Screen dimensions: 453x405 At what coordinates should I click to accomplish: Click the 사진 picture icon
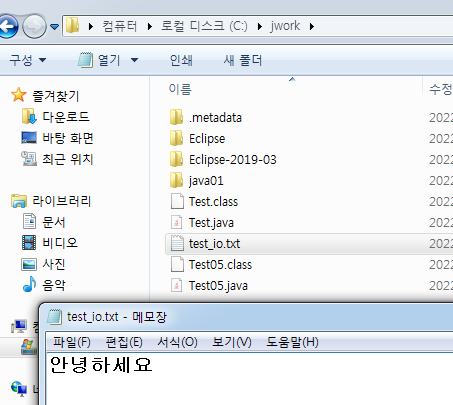[x=29, y=264]
